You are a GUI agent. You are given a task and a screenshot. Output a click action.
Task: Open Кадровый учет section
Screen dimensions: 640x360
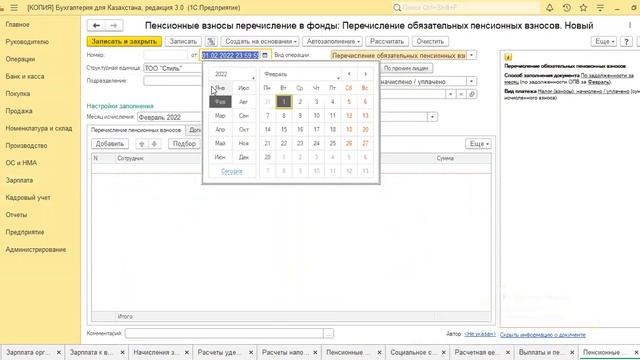(28, 198)
